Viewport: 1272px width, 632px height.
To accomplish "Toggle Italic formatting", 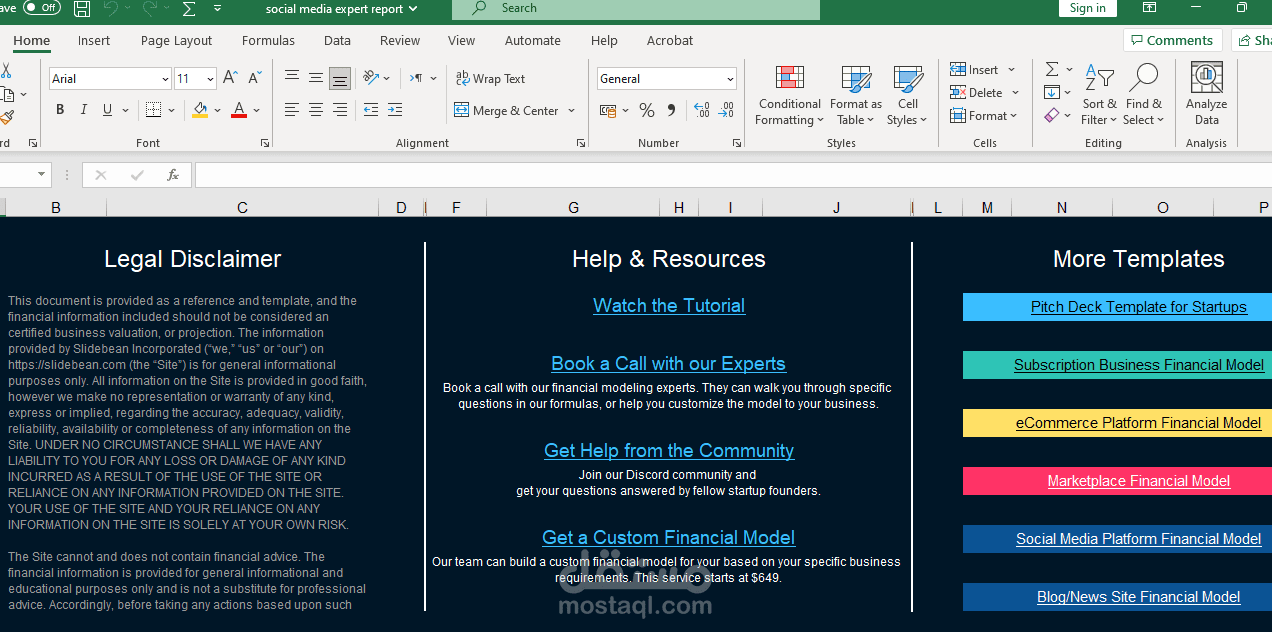I will pos(84,110).
